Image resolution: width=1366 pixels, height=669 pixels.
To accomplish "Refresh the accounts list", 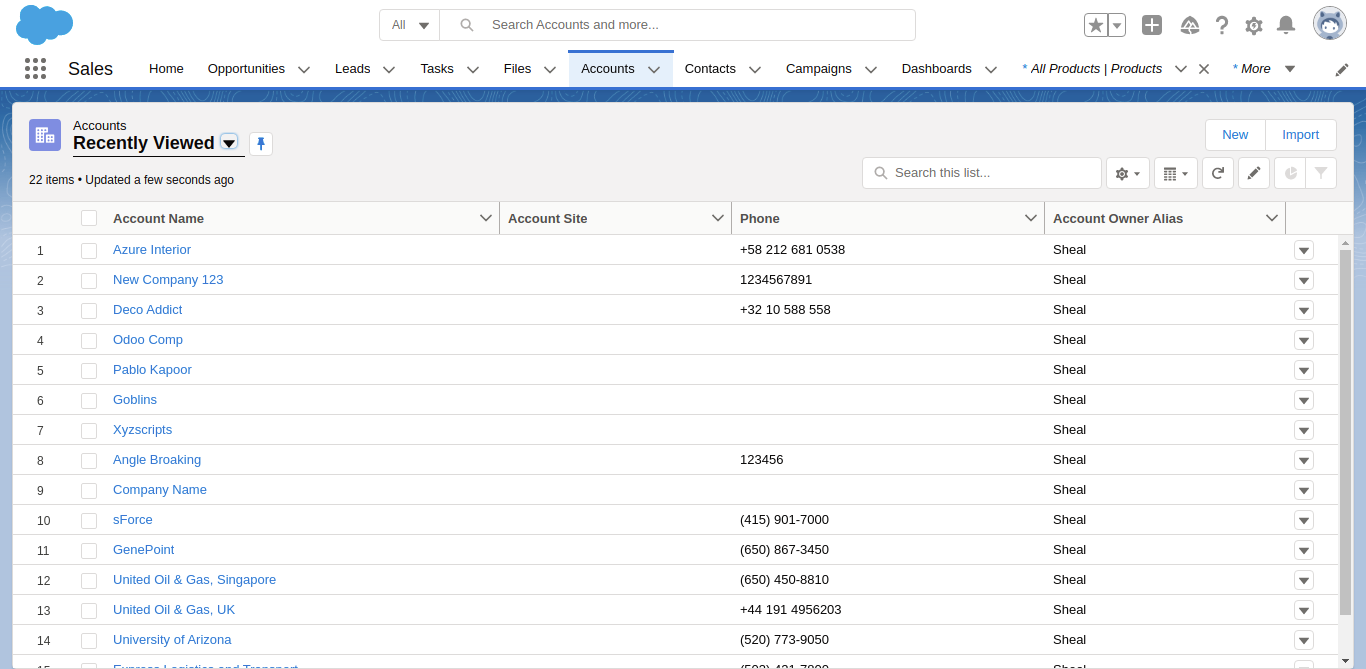I will point(1218,173).
